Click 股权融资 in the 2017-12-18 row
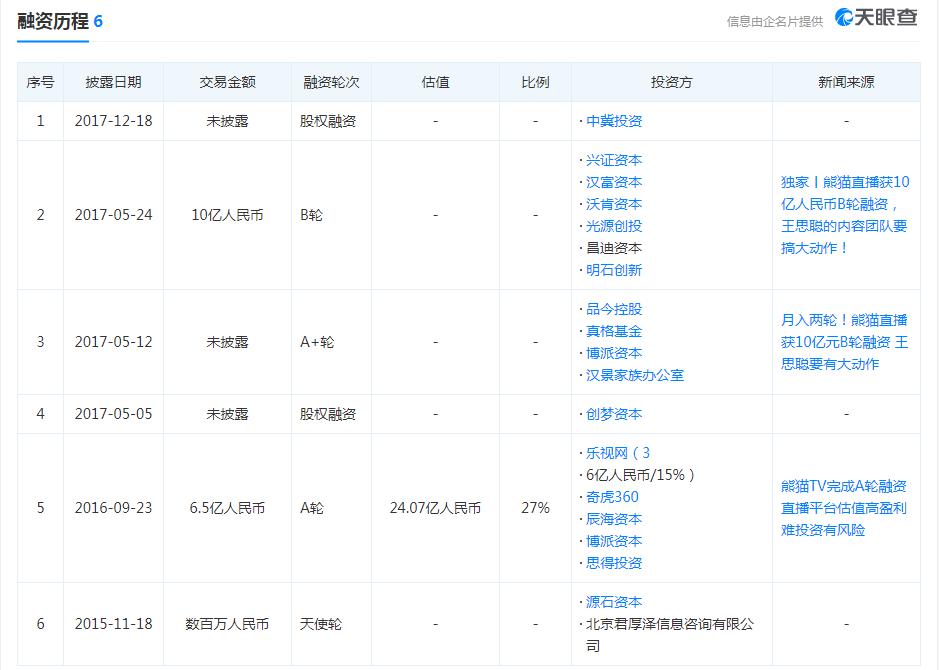This screenshot has height=670, width=939. click(x=328, y=121)
